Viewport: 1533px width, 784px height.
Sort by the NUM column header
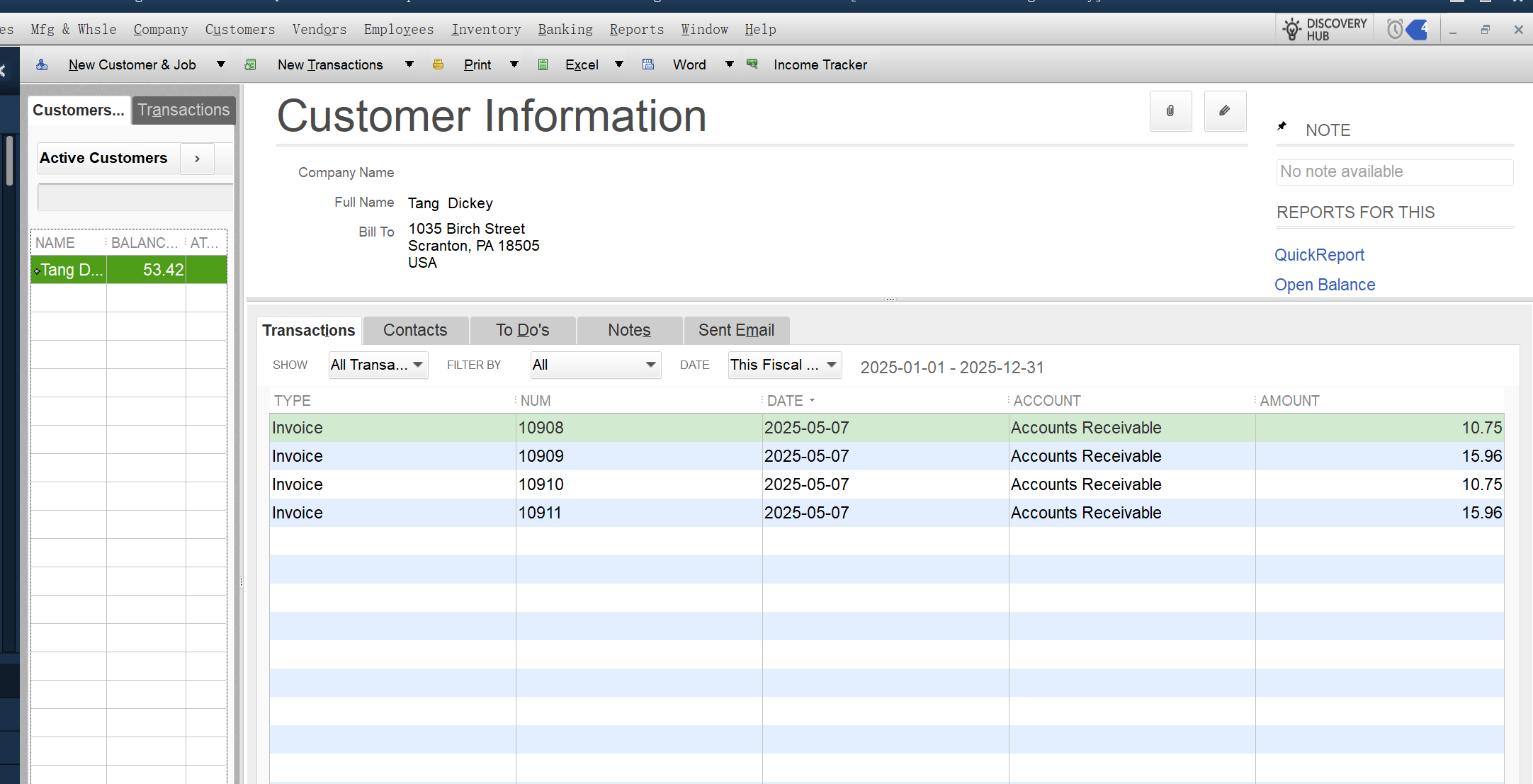coord(638,401)
